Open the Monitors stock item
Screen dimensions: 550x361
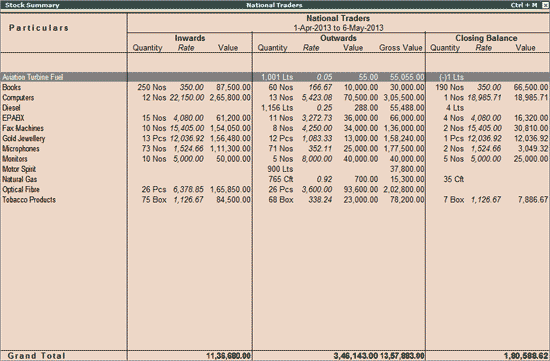(15, 159)
